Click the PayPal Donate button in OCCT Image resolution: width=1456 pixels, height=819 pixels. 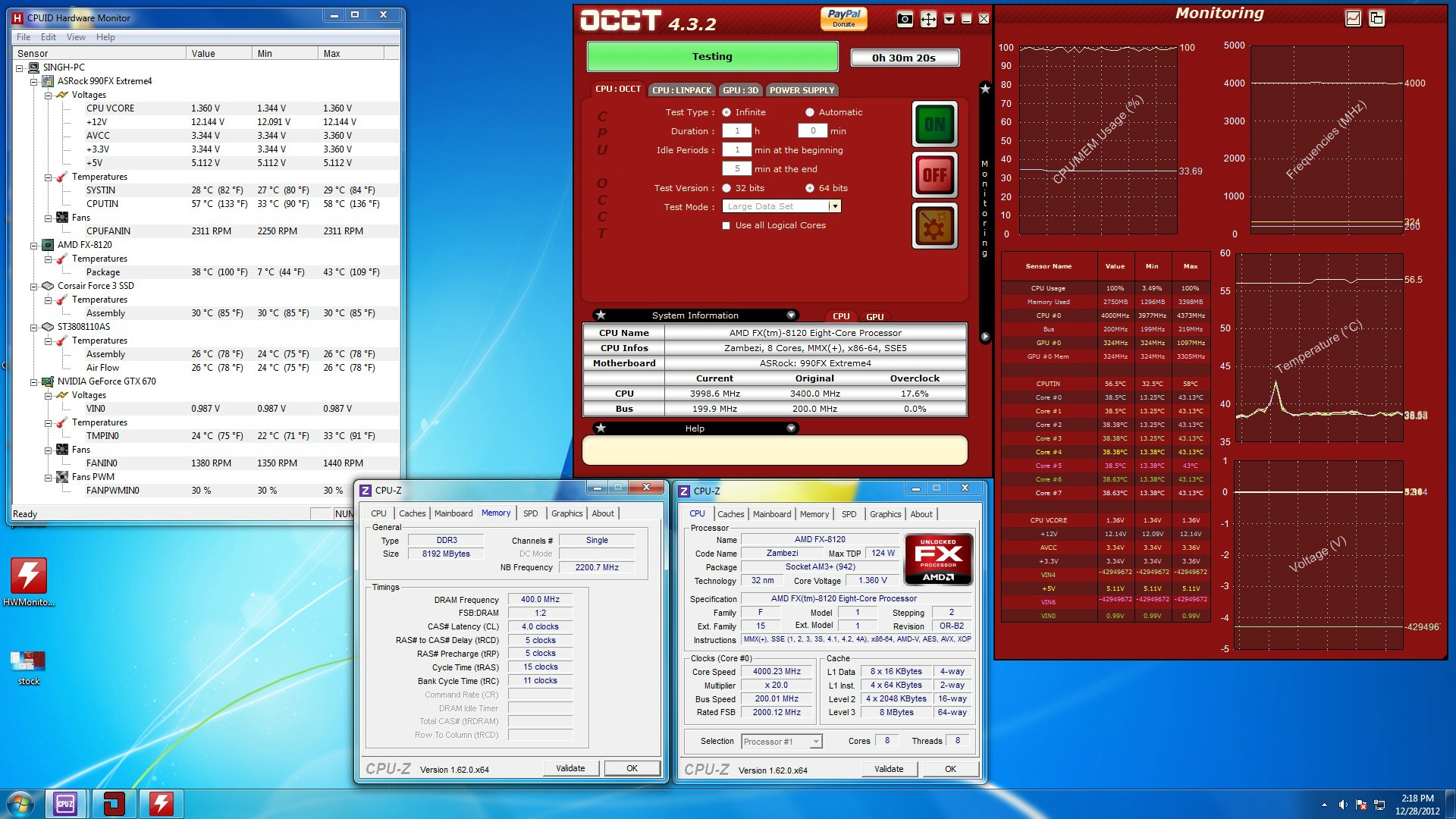(x=844, y=18)
